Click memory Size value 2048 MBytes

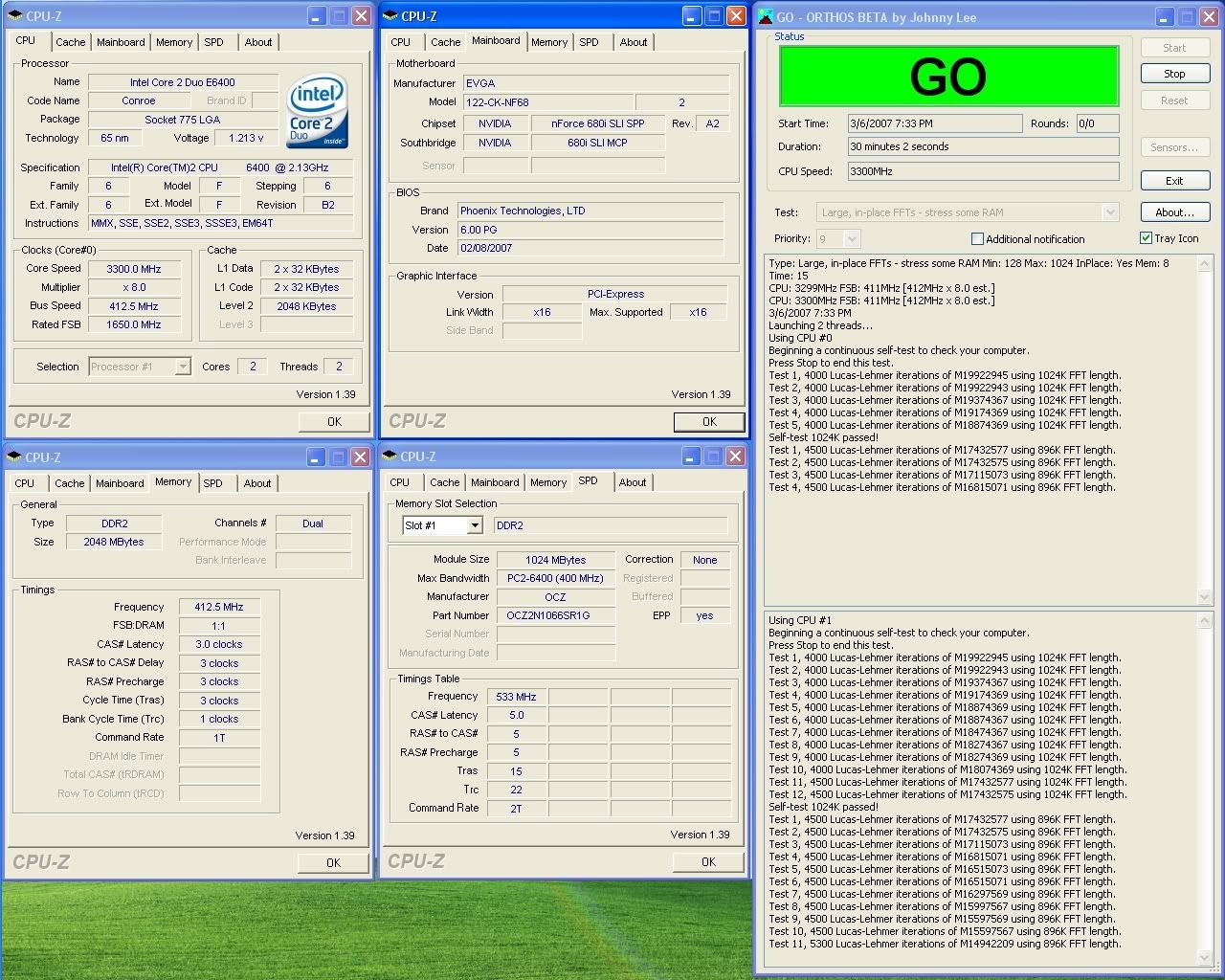click(114, 542)
